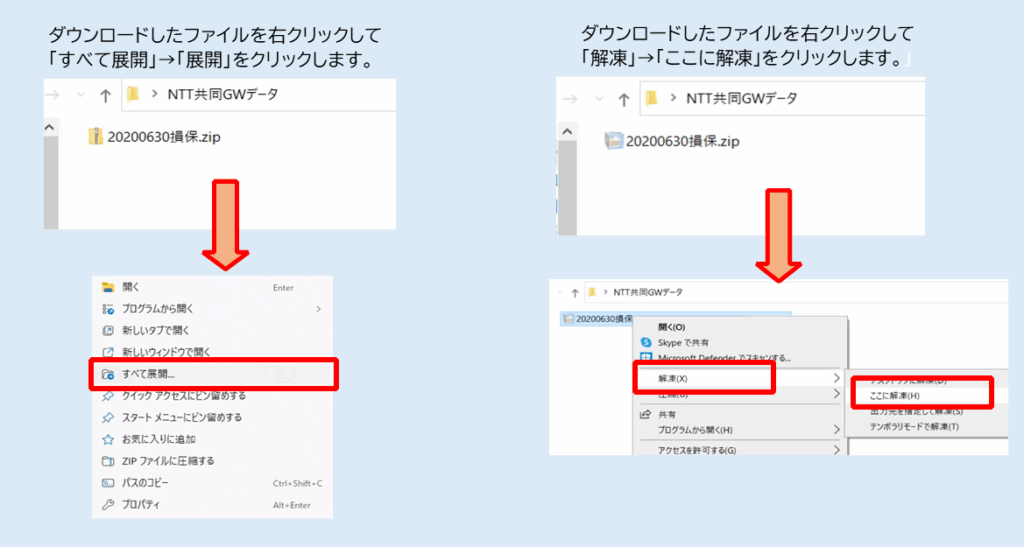Click the star icon for お気に入りに追加
The image size is (1024, 547).
pos(108,440)
